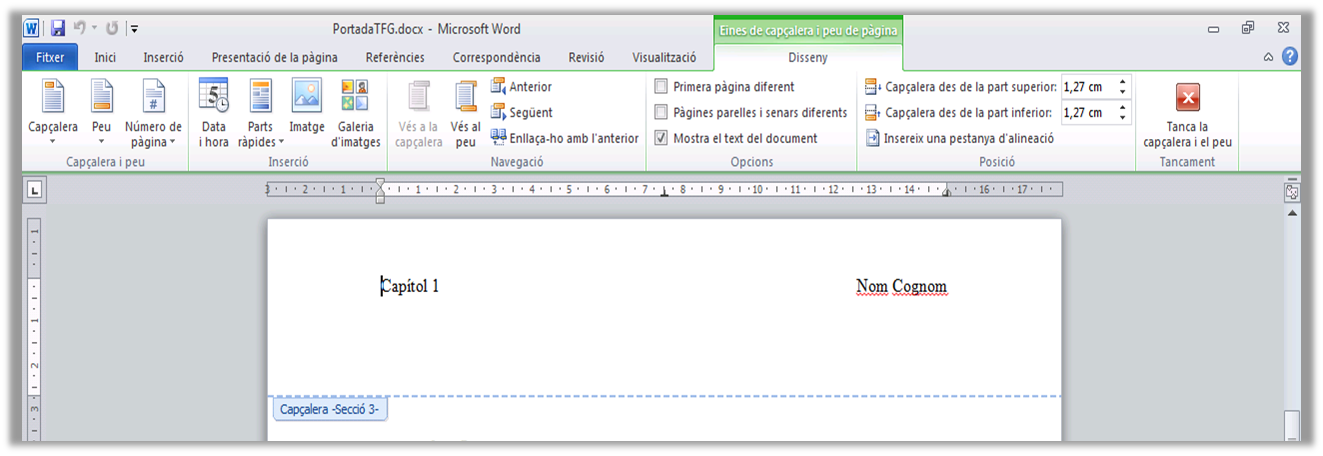The image size is (1323, 456).
Task: Increase Capçalera des de la part inferior value
Action: coord(1123,108)
